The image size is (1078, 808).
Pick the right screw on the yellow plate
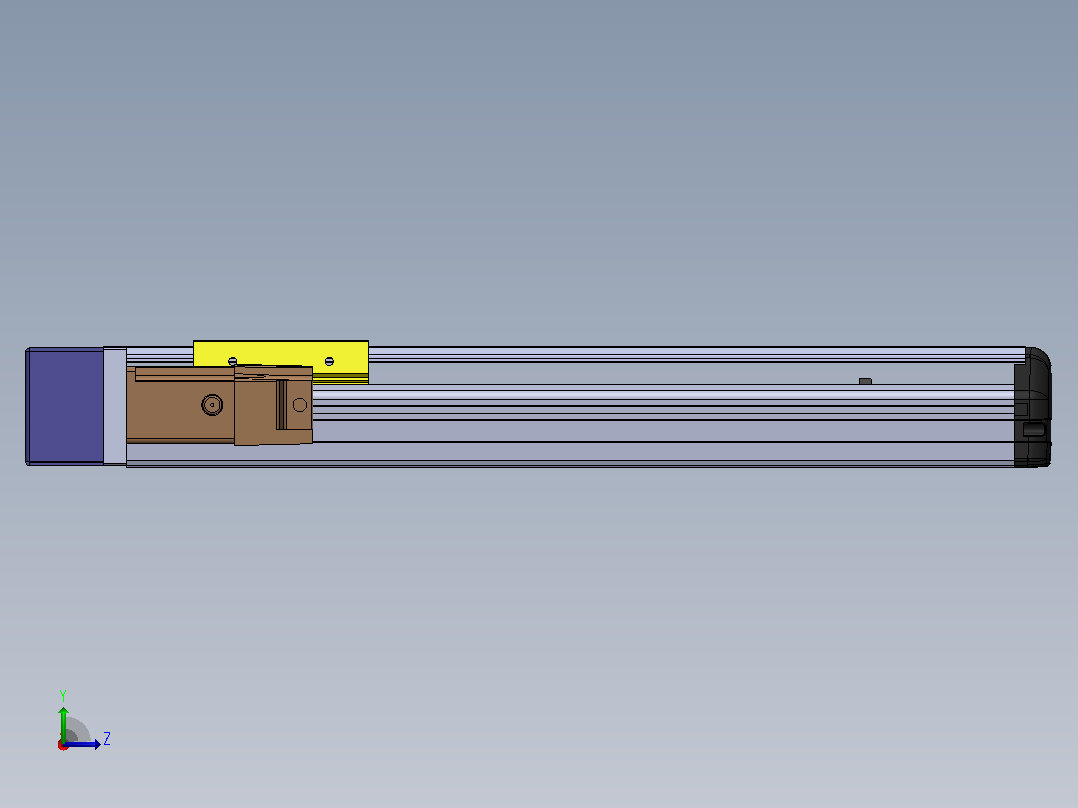[x=329, y=361]
